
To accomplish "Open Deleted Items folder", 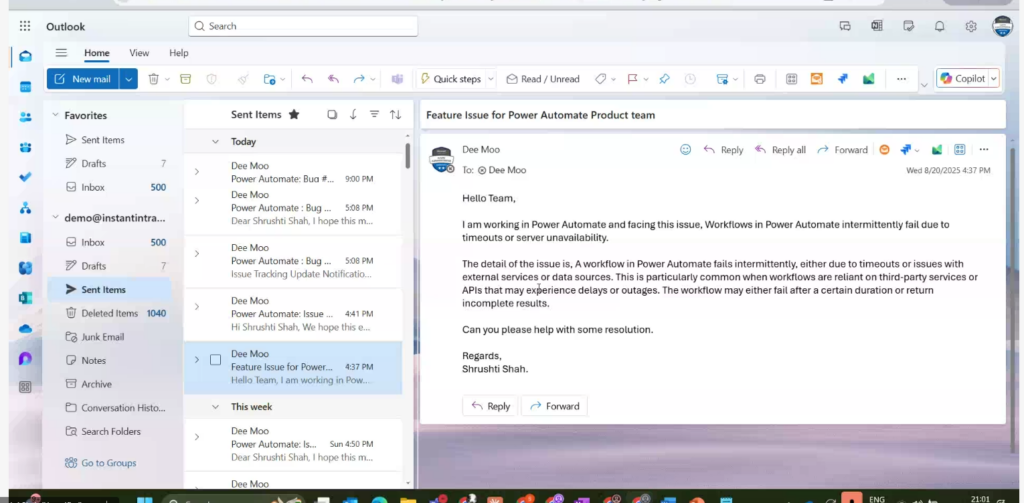I will pyautogui.click(x=109, y=313).
